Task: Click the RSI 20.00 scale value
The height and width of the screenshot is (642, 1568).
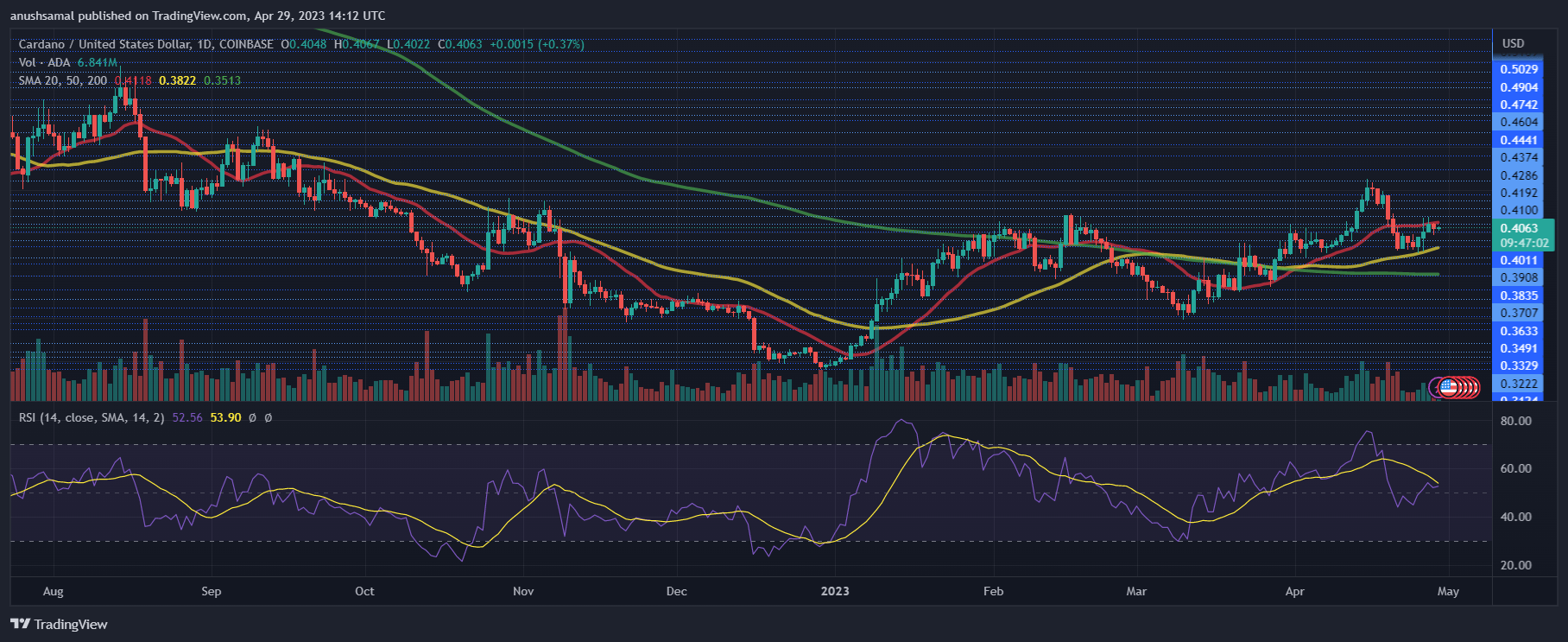Action: [x=1515, y=565]
